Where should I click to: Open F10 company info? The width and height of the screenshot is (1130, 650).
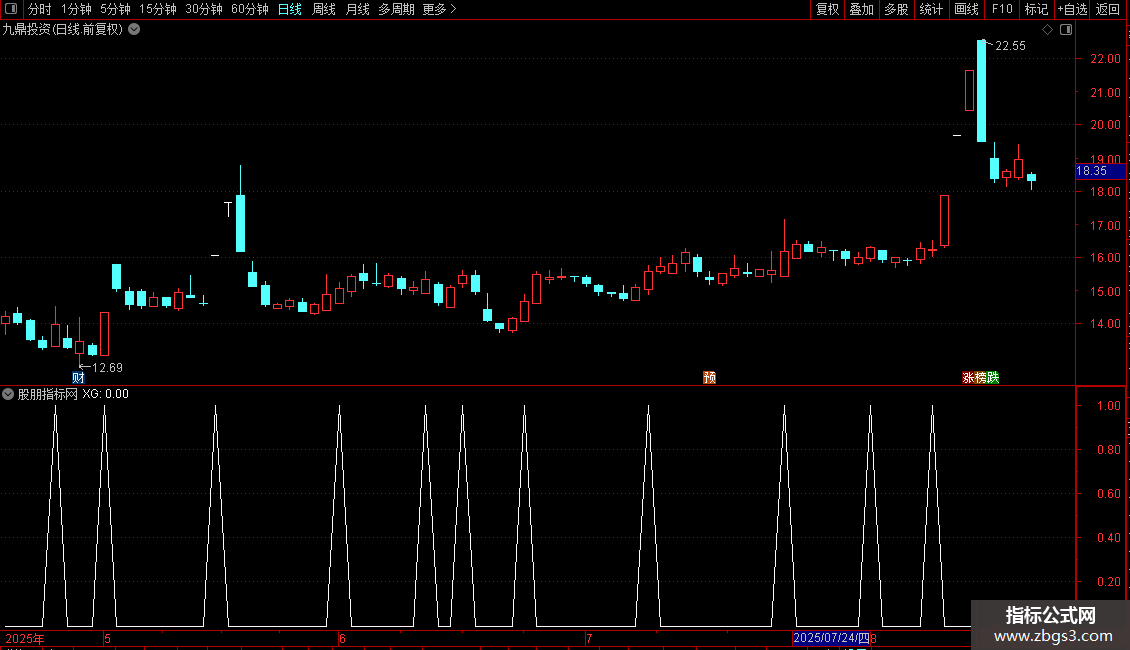(x=1002, y=9)
